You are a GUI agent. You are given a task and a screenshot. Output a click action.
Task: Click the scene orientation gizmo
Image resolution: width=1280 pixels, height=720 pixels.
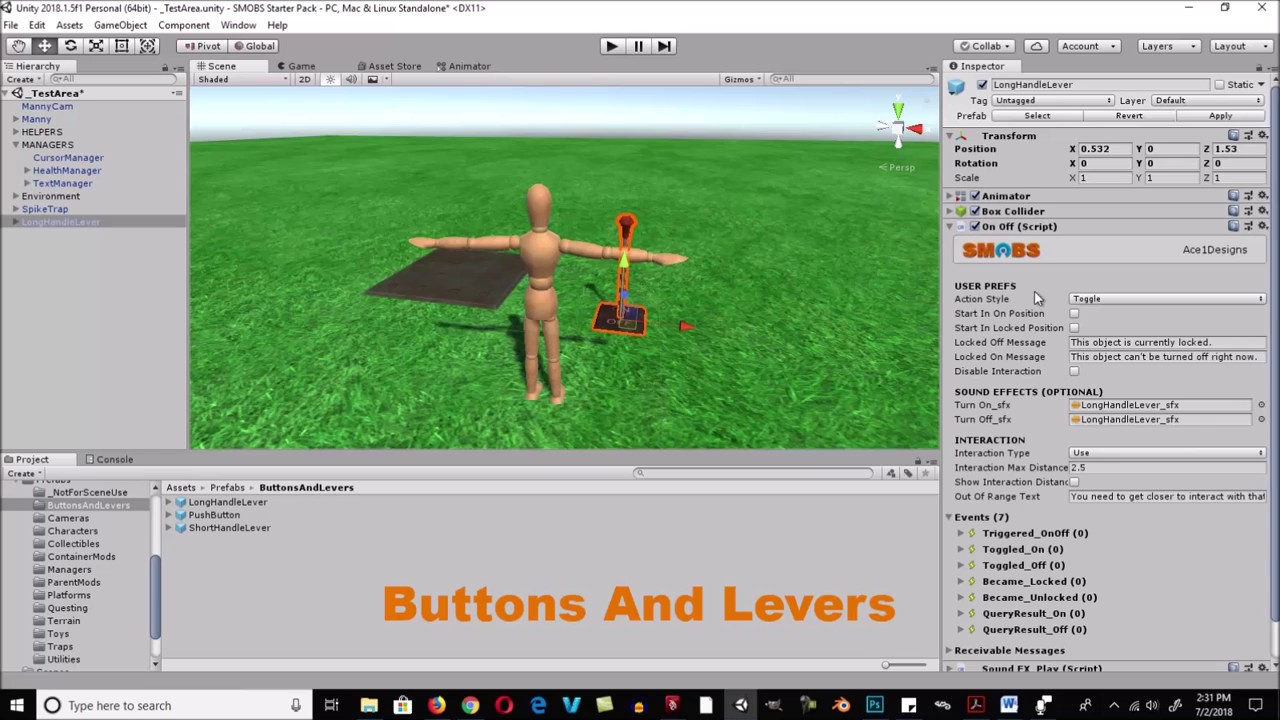899,126
